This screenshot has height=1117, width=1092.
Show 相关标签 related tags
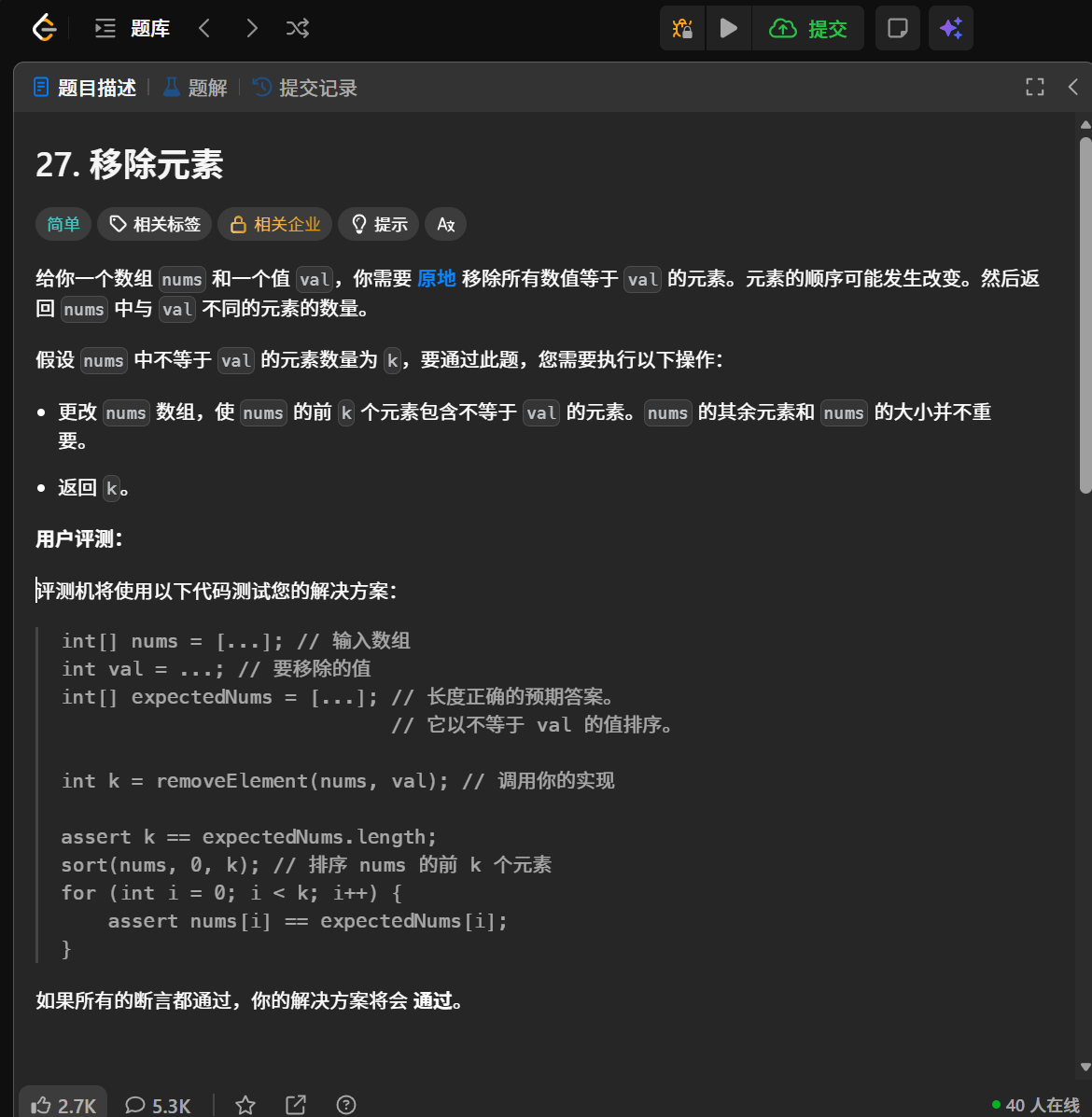coord(155,224)
